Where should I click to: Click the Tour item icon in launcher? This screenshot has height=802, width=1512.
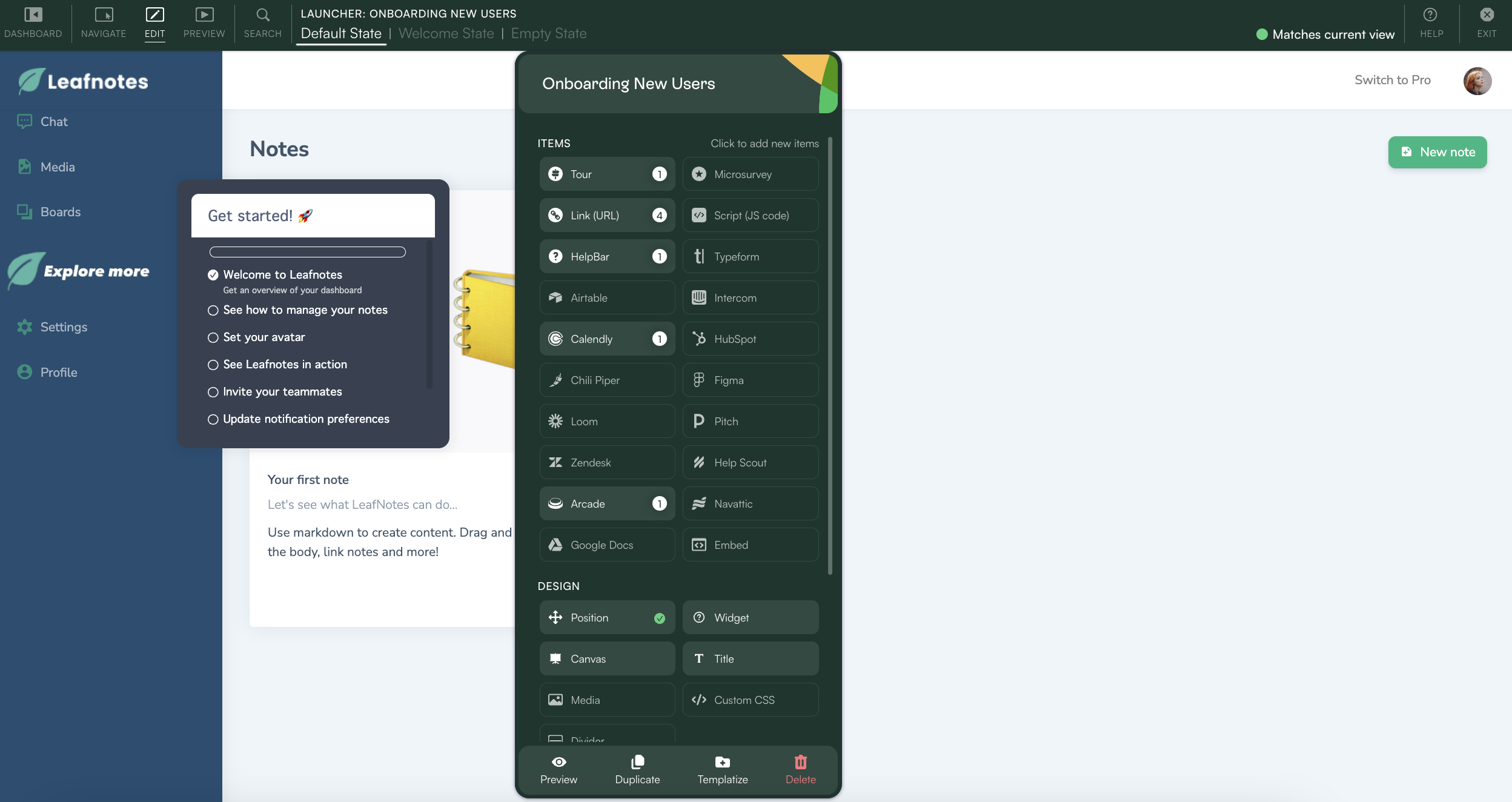coord(555,173)
